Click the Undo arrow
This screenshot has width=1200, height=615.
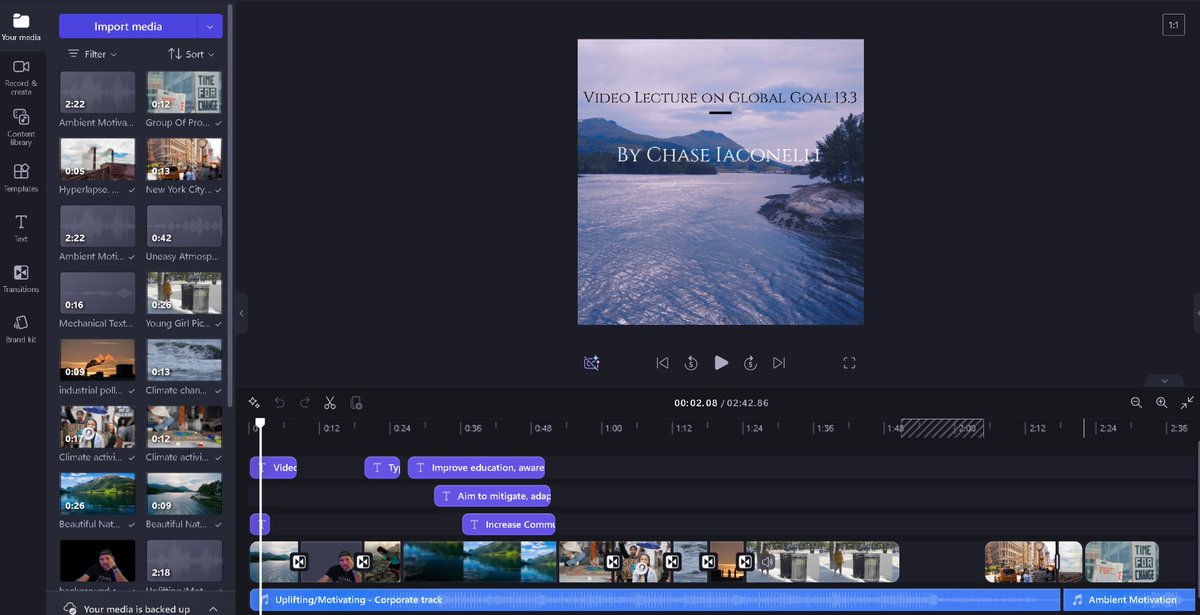[280, 402]
